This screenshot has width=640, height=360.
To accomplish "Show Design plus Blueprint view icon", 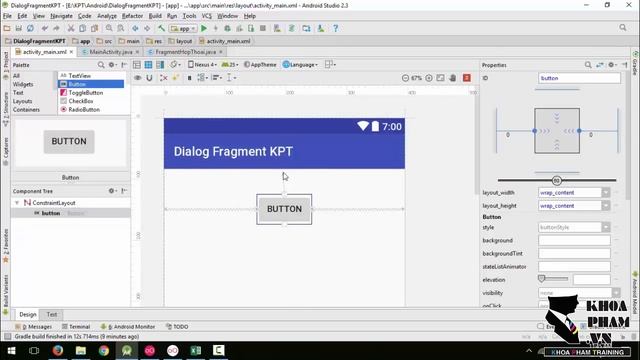I will pos(160,65).
